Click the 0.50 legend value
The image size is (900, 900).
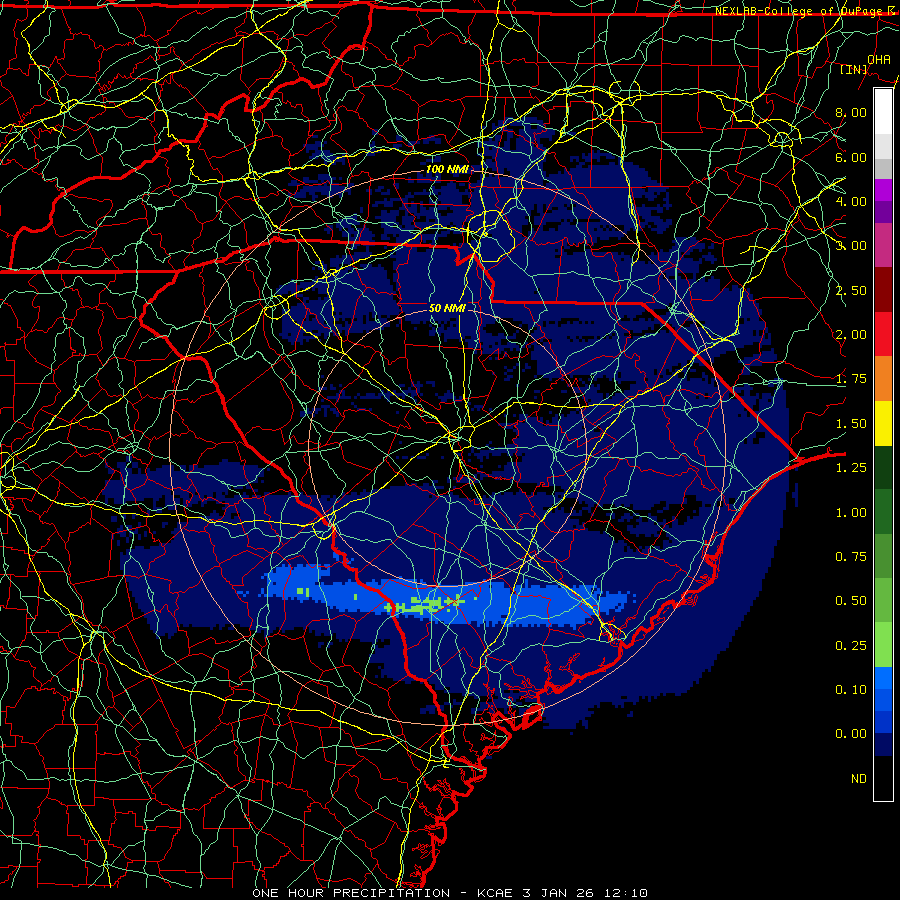[x=851, y=601]
